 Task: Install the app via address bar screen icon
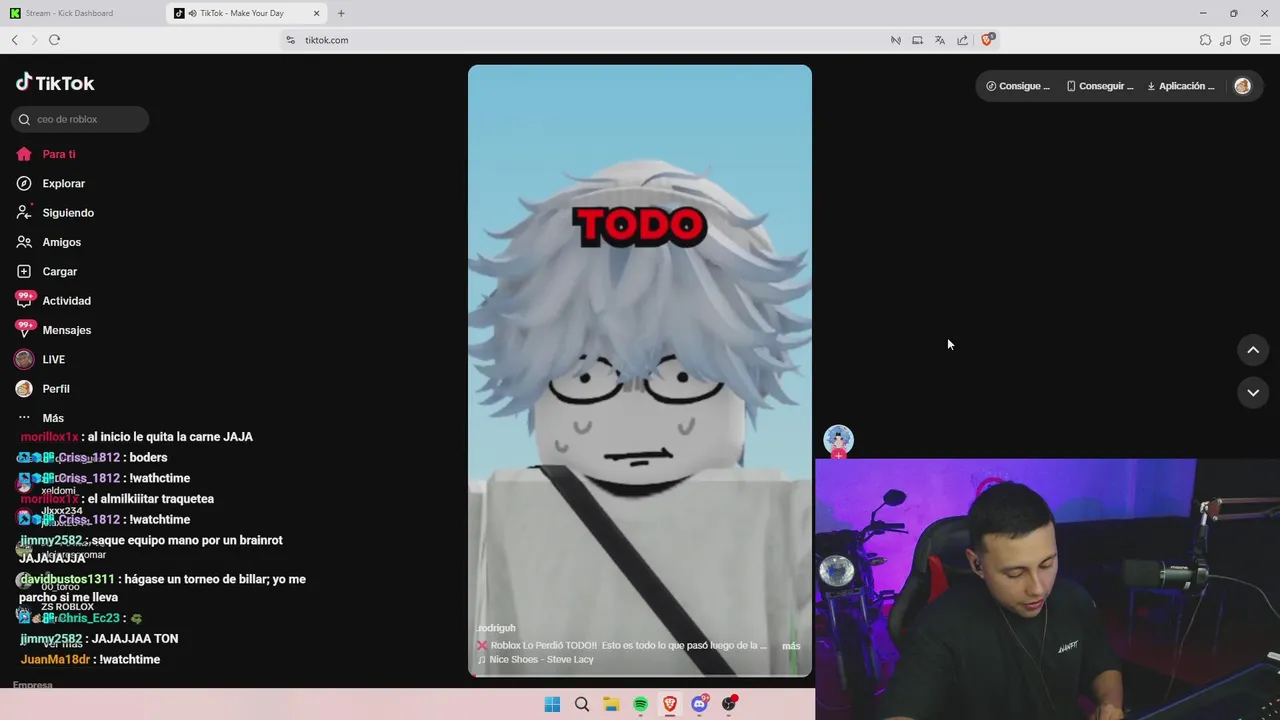917,40
